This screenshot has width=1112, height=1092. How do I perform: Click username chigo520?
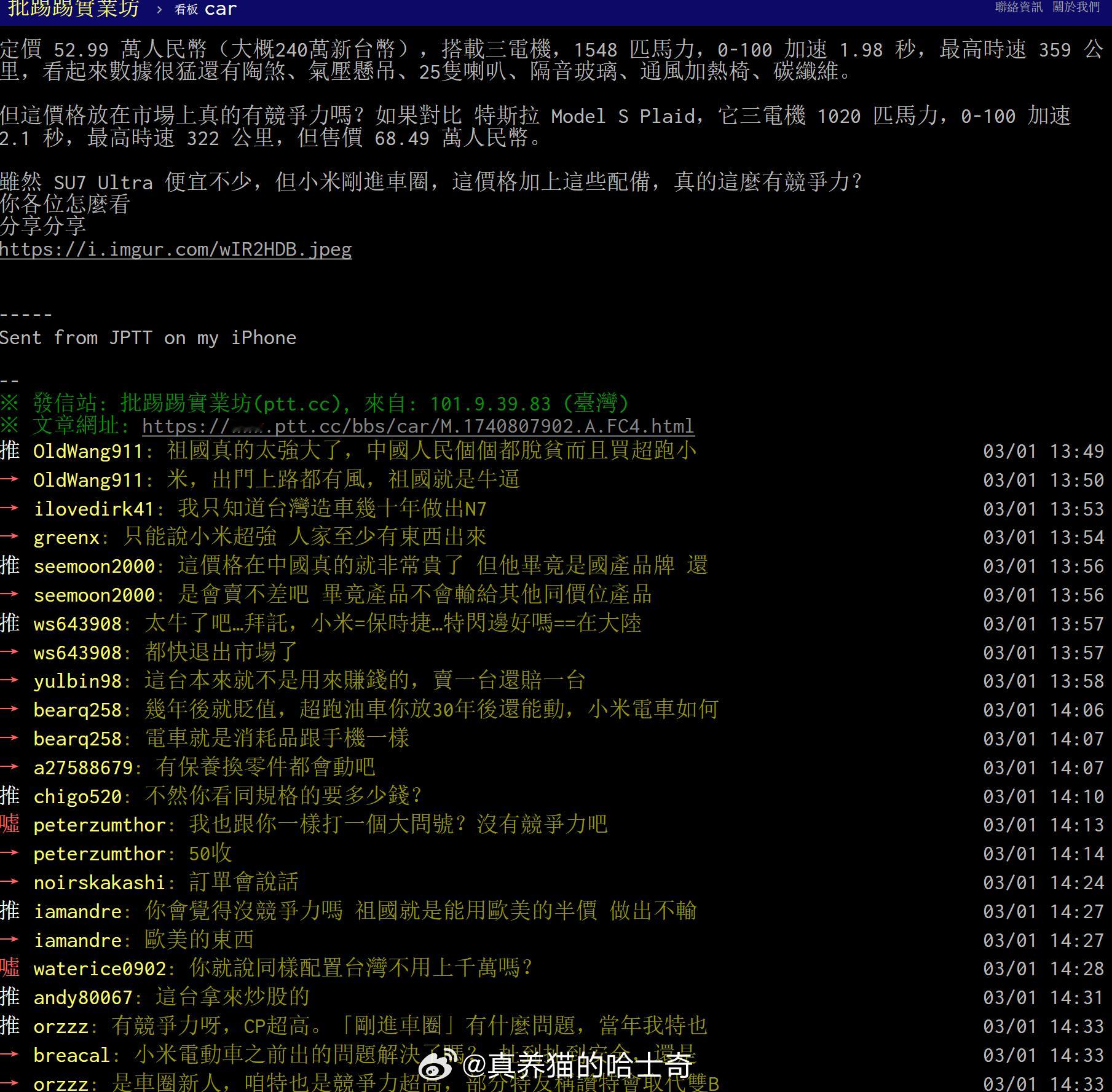[x=77, y=797]
